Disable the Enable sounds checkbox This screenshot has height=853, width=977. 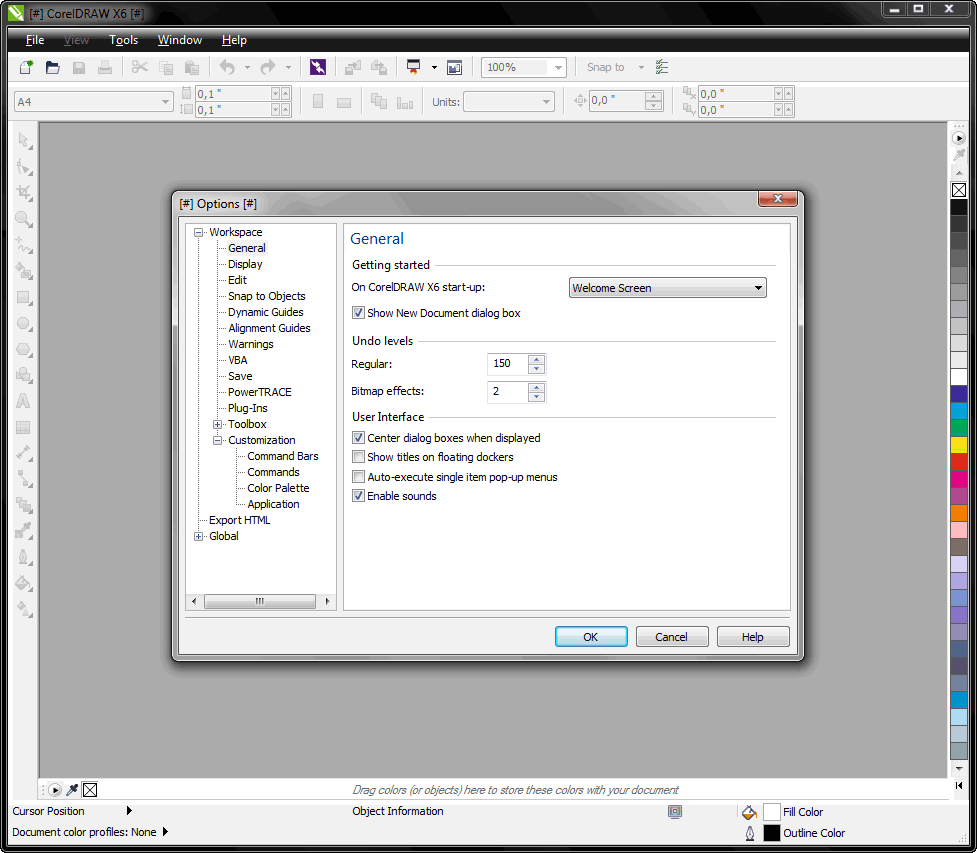coord(359,496)
